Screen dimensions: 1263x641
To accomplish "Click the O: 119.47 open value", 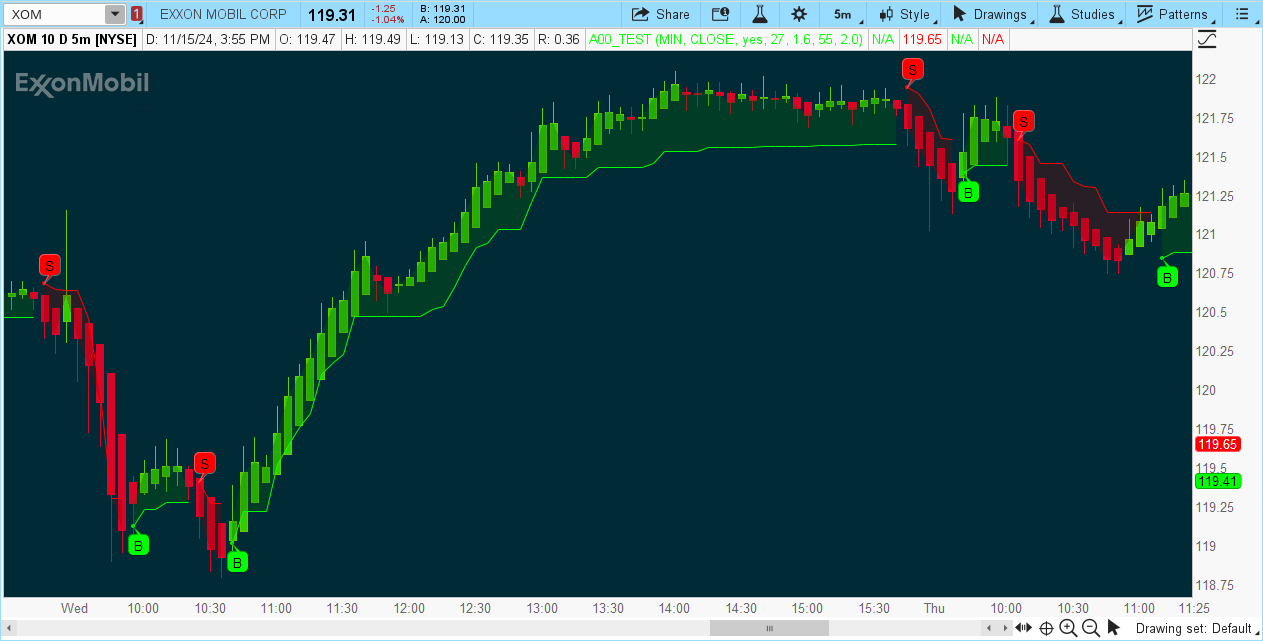I will (x=306, y=39).
